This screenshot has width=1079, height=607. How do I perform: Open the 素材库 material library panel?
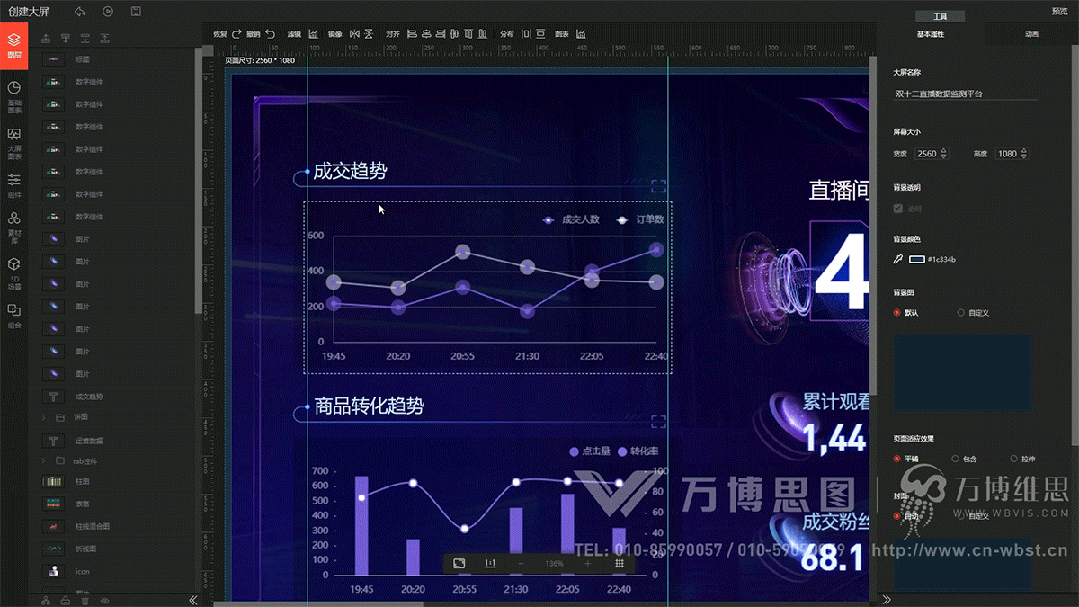coord(14,224)
